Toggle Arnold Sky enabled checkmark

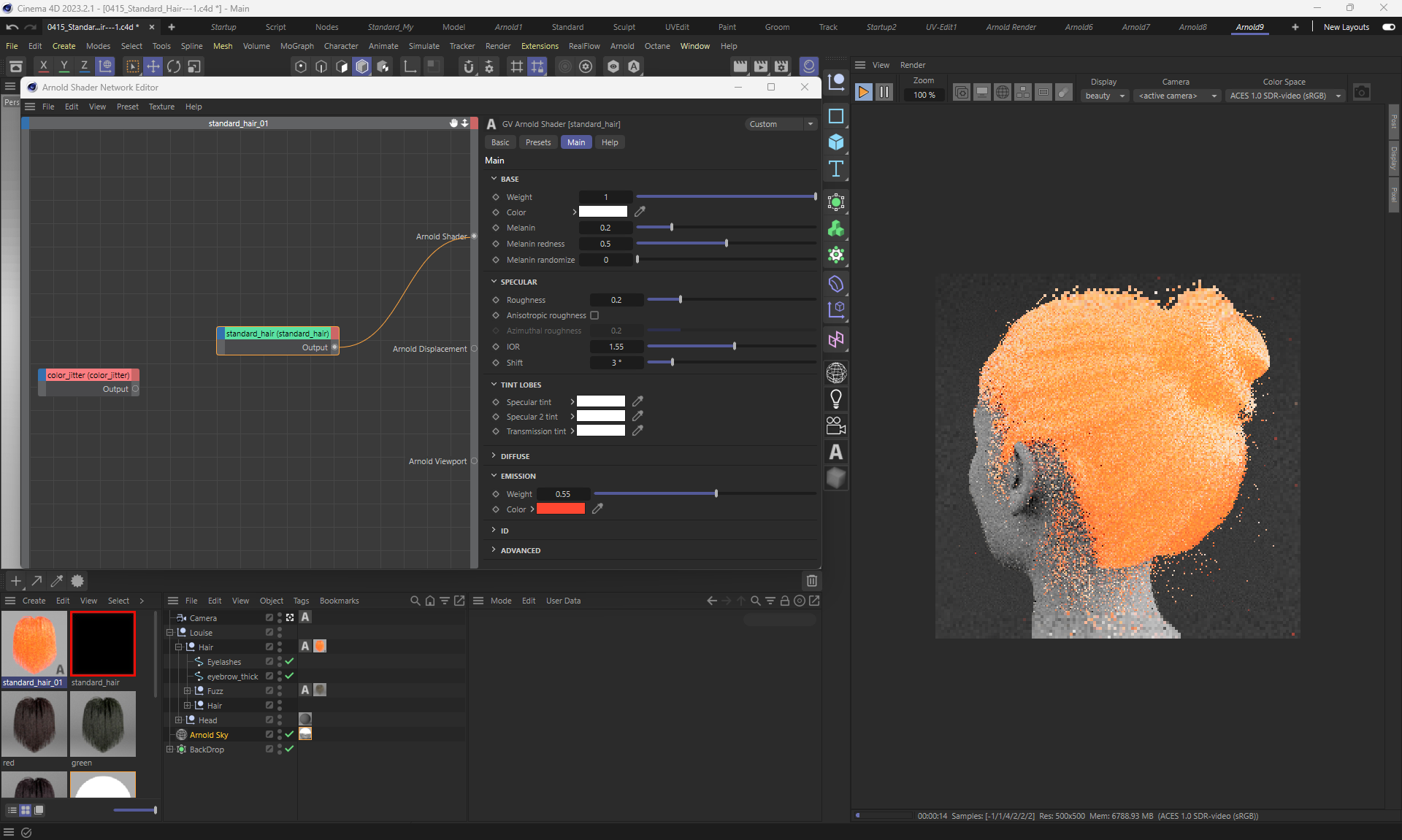pos(289,734)
